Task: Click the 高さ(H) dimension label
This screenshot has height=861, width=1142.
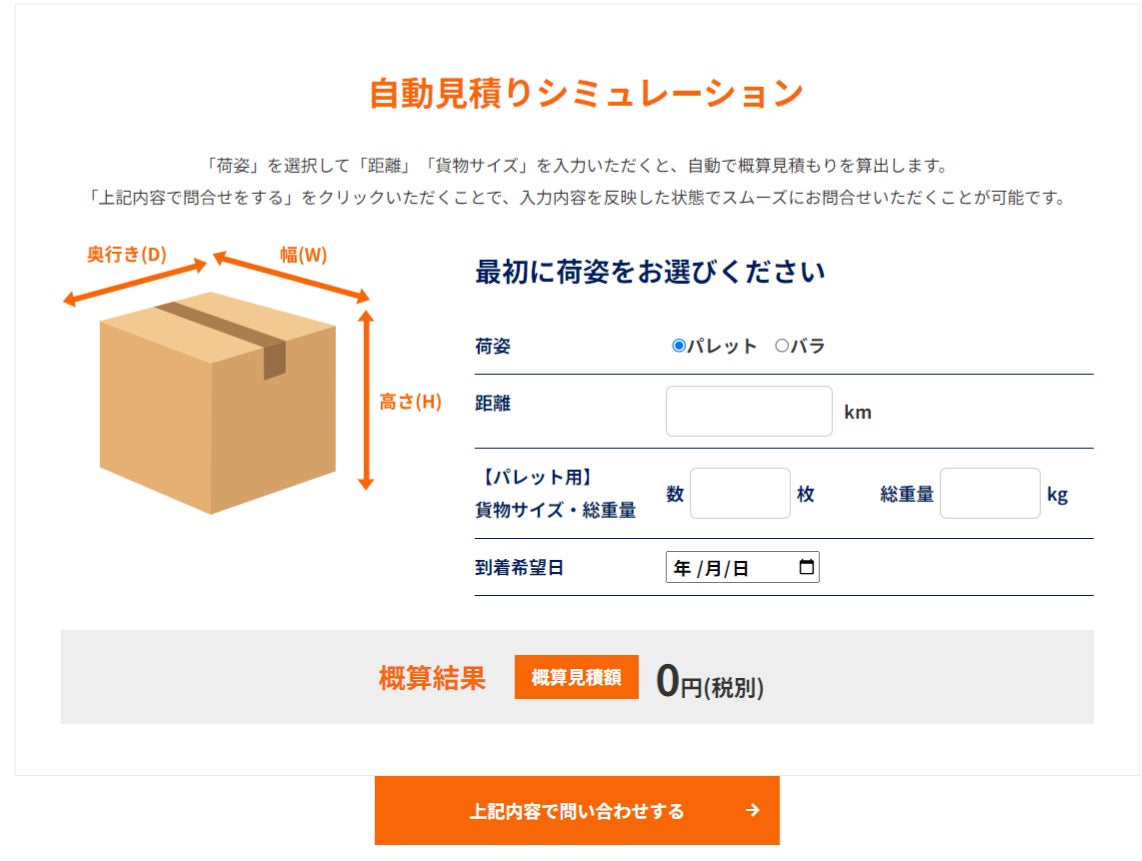Action: [x=410, y=402]
